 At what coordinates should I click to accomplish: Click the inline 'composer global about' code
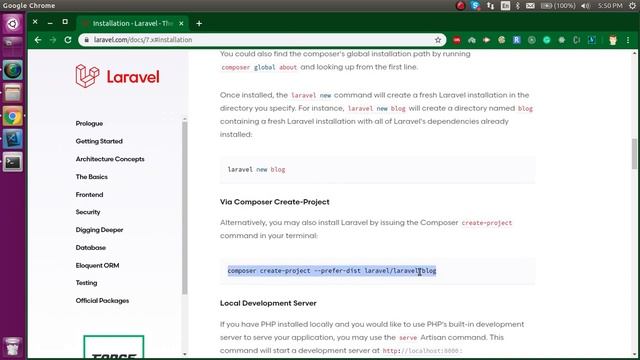[259, 67]
